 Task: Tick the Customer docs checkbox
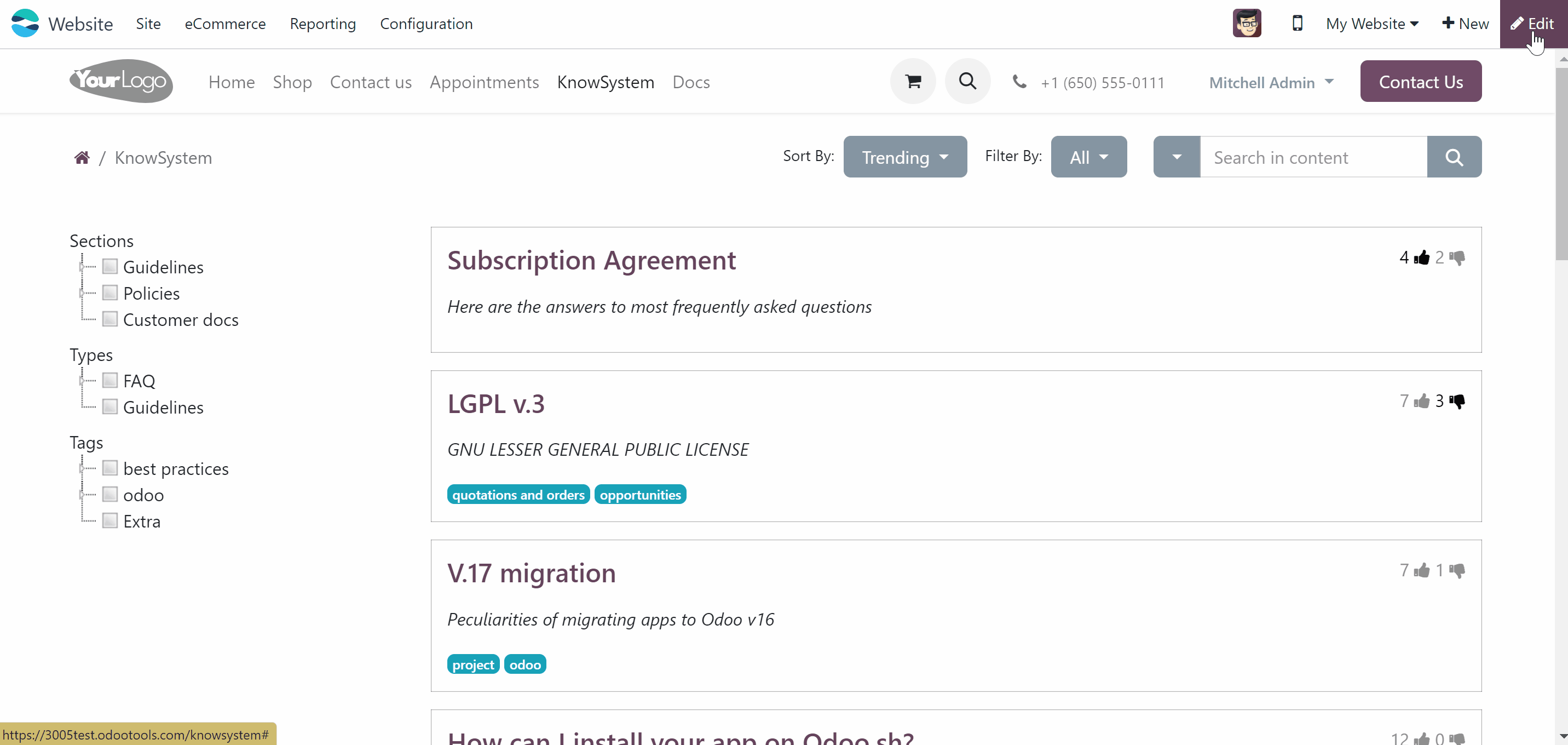(109, 319)
